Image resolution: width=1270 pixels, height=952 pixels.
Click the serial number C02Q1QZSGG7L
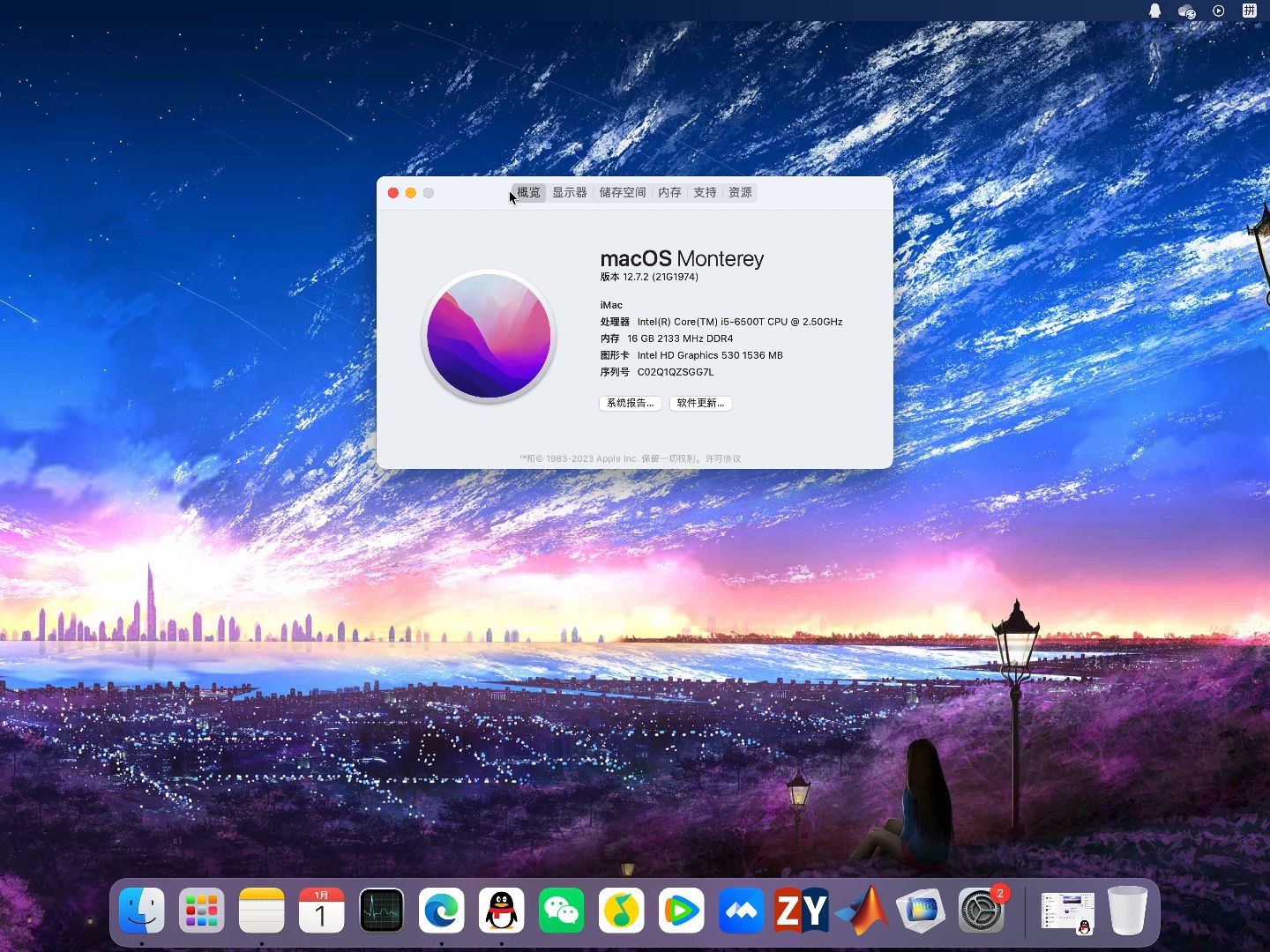[676, 372]
